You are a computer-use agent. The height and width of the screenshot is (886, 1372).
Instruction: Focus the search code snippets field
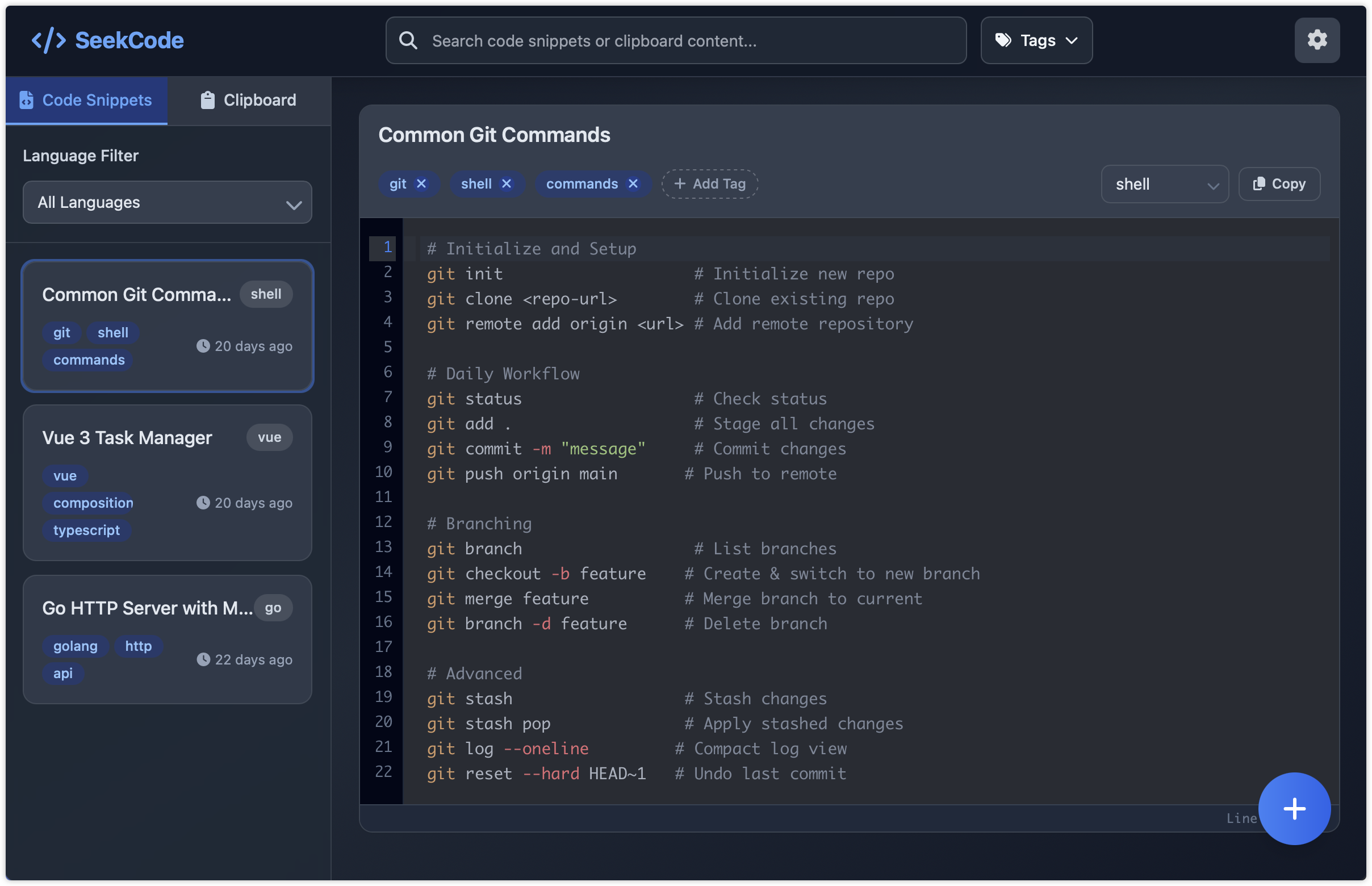click(675, 40)
